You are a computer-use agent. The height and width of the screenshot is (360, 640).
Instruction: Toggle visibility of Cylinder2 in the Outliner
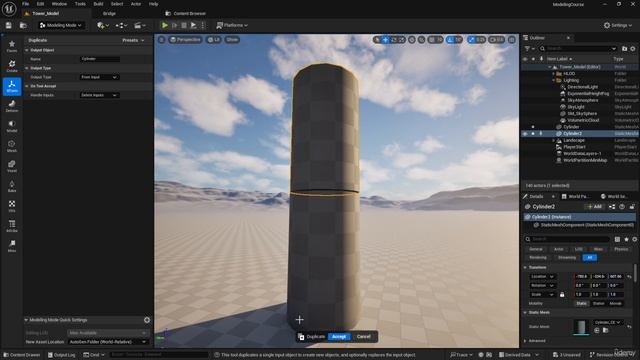(x=525, y=133)
